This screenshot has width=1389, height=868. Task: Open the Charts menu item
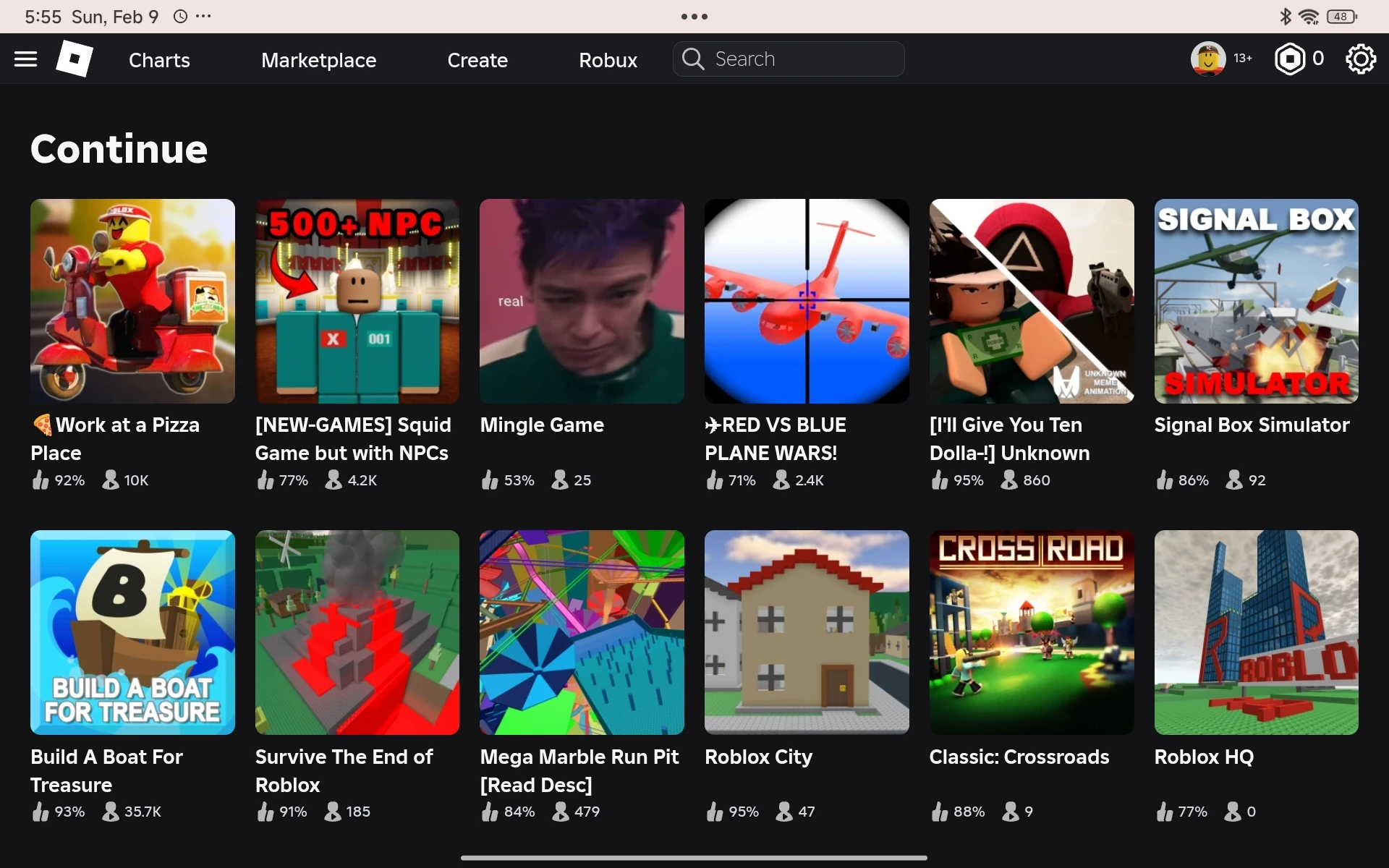(x=158, y=60)
